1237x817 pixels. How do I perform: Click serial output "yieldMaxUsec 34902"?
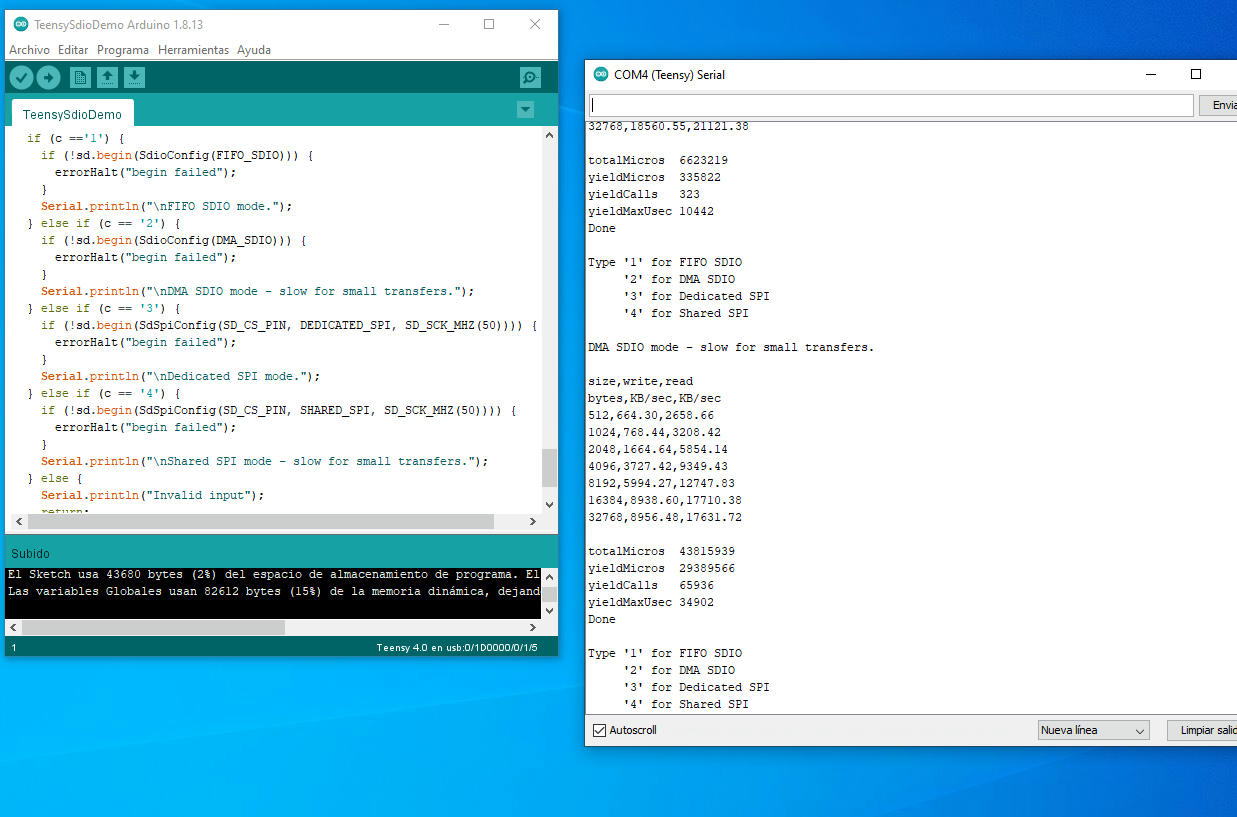[x=651, y=602]
